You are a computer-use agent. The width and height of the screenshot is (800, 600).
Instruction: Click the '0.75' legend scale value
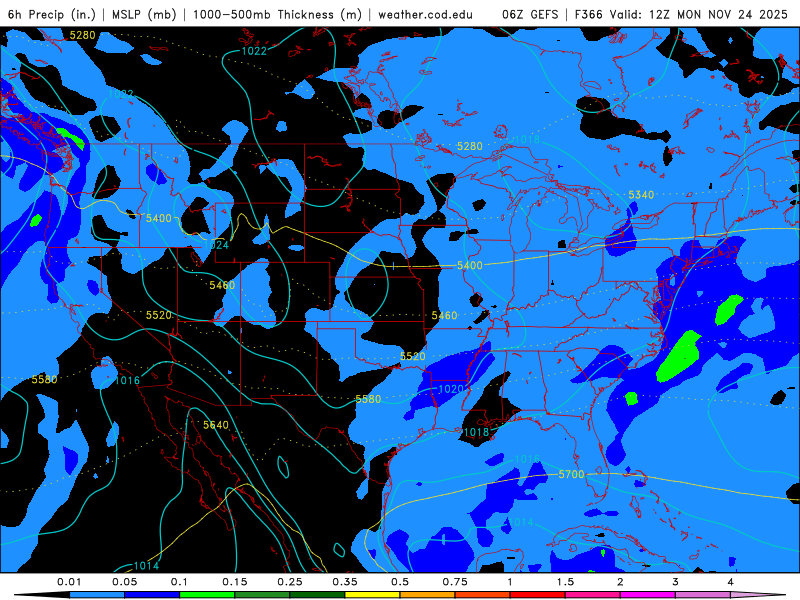click(x=455, y=582)
